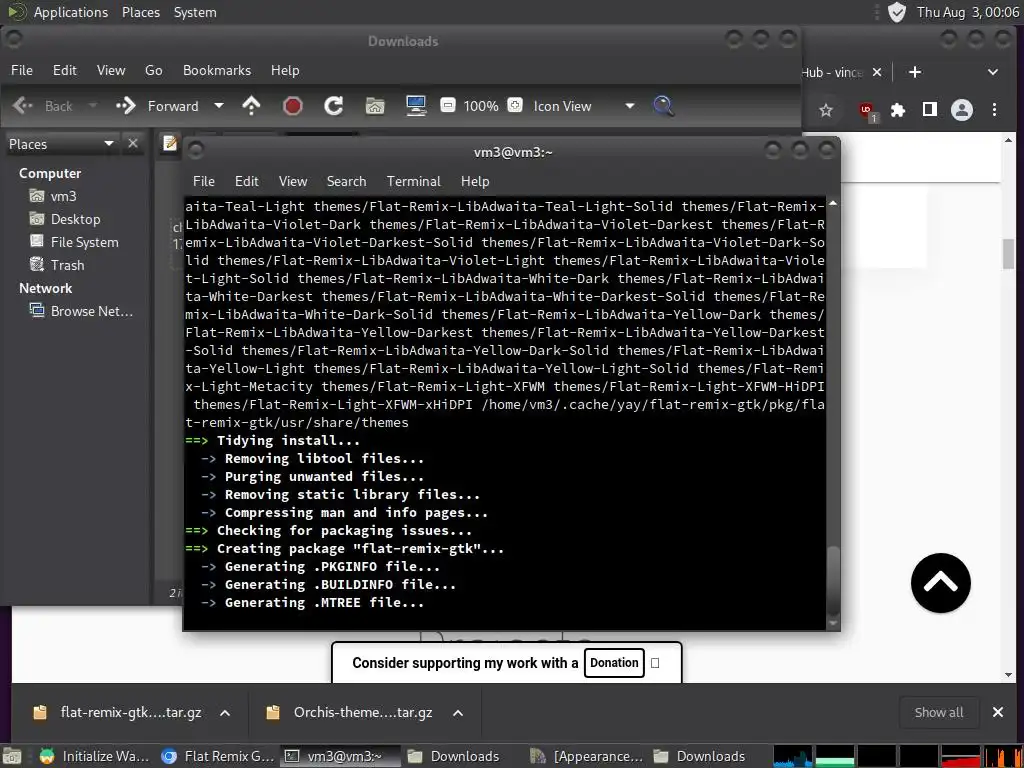Close the Places side pane
Screen dimensions: 1024x768
point(133,143)
